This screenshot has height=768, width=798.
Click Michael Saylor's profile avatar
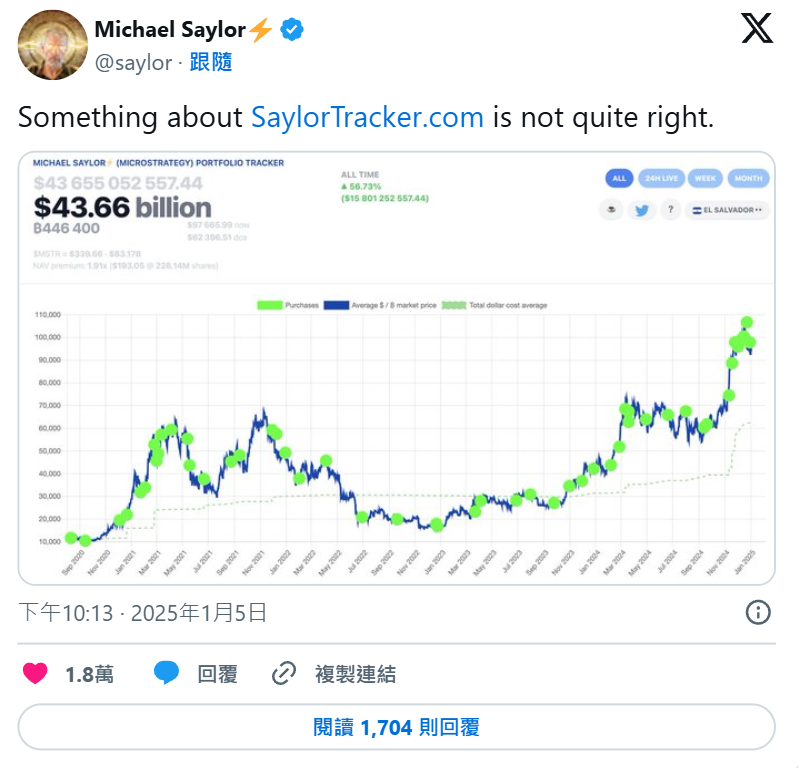52,45
